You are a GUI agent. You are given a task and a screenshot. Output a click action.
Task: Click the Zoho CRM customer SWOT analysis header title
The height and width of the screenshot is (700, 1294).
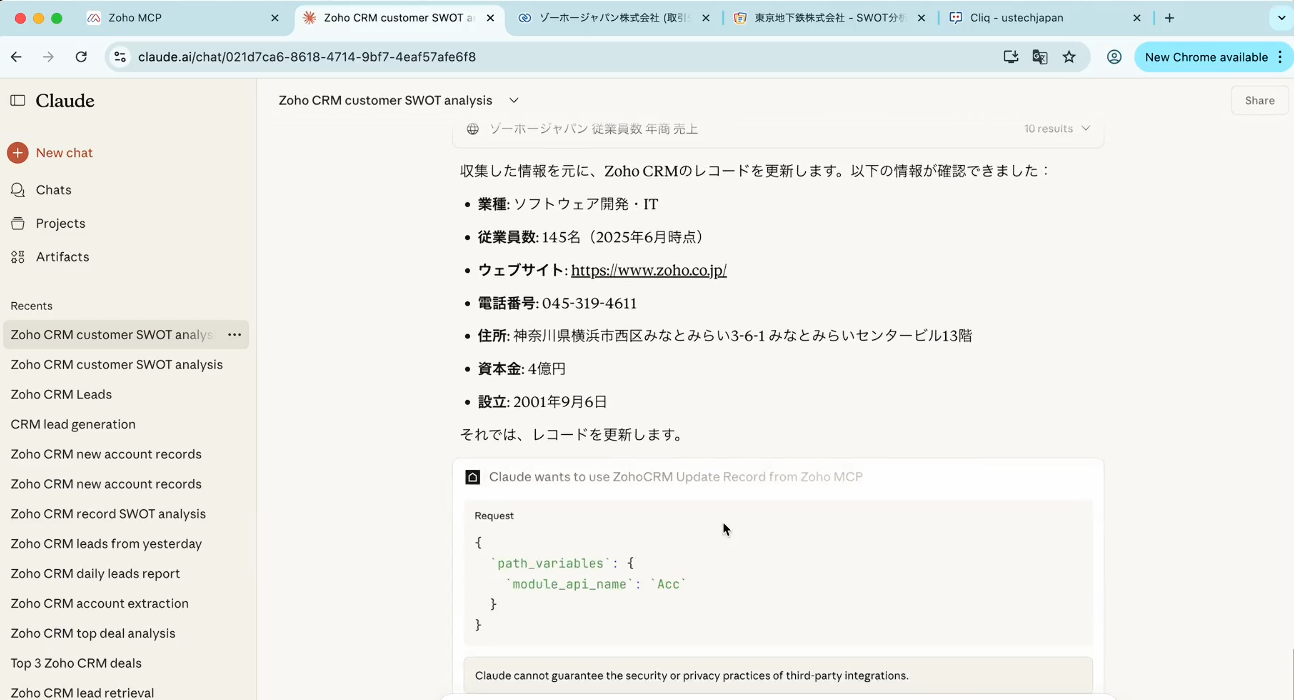pos(386,100)
